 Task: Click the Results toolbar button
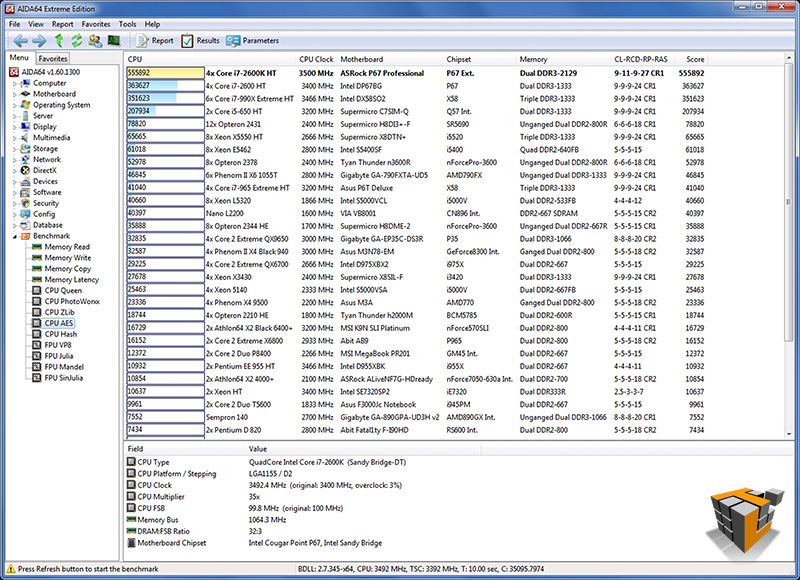(x=201, y=41)
